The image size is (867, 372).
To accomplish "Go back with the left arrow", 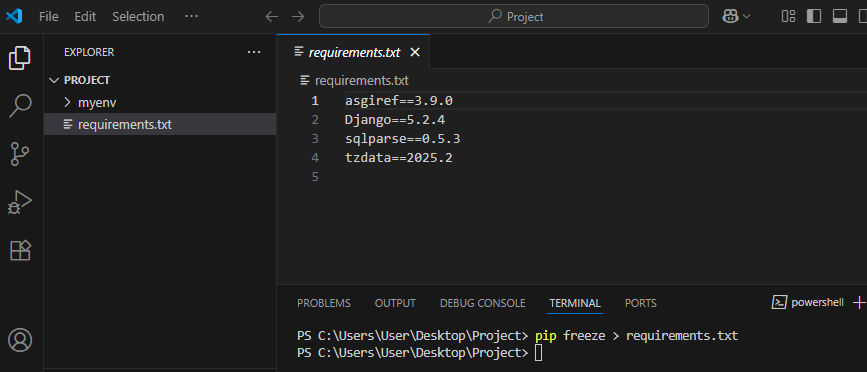I will (x=271, y=17).
